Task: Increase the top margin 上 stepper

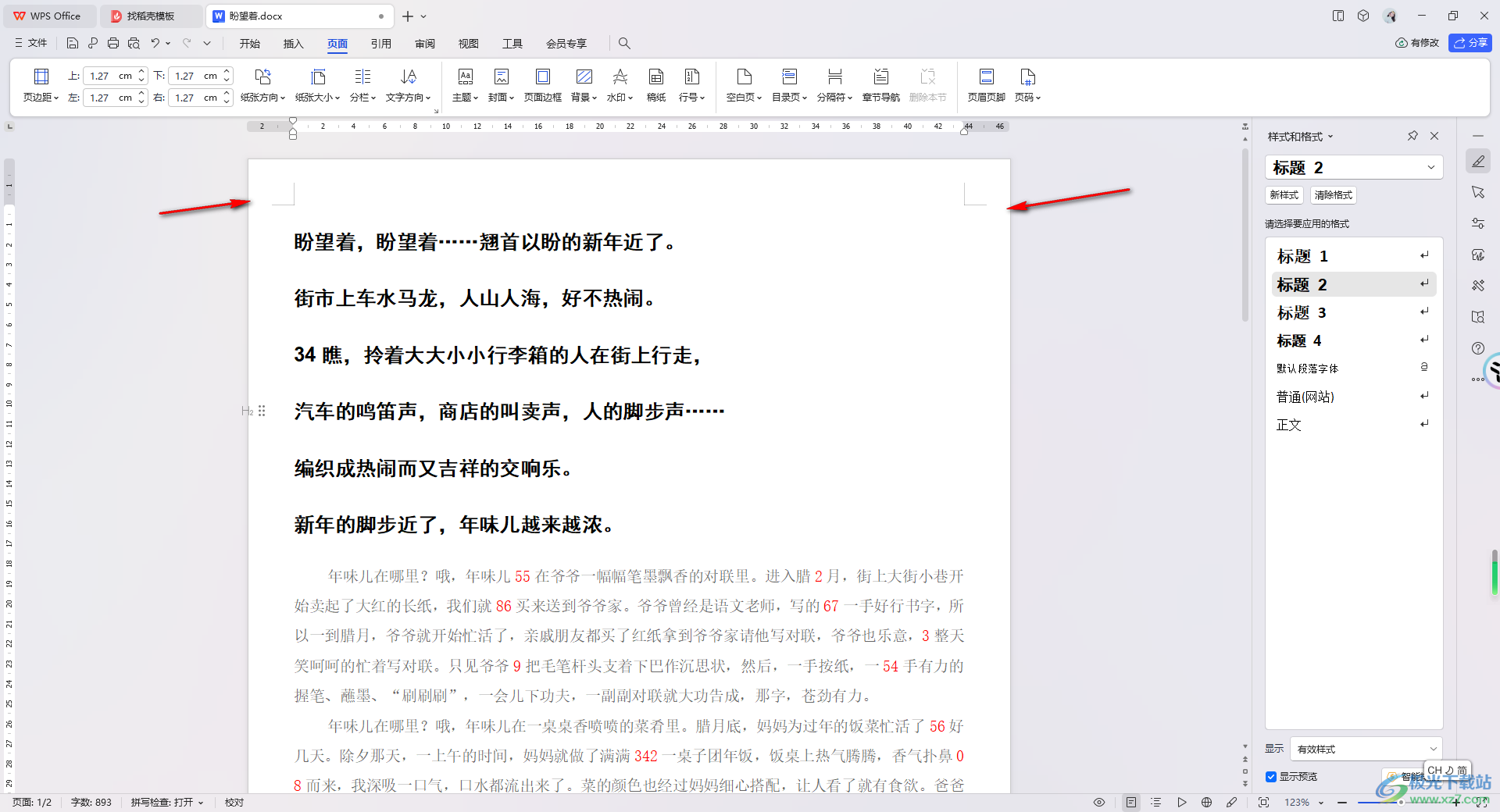Action: click(x=141, y=71)
